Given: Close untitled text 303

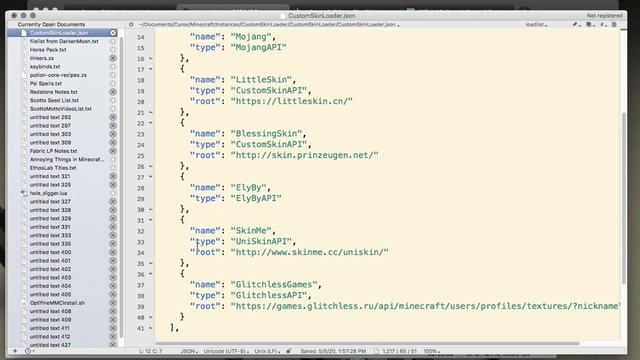Looking at the screenshot, I should pyautogui.click(x=113, y=134).
